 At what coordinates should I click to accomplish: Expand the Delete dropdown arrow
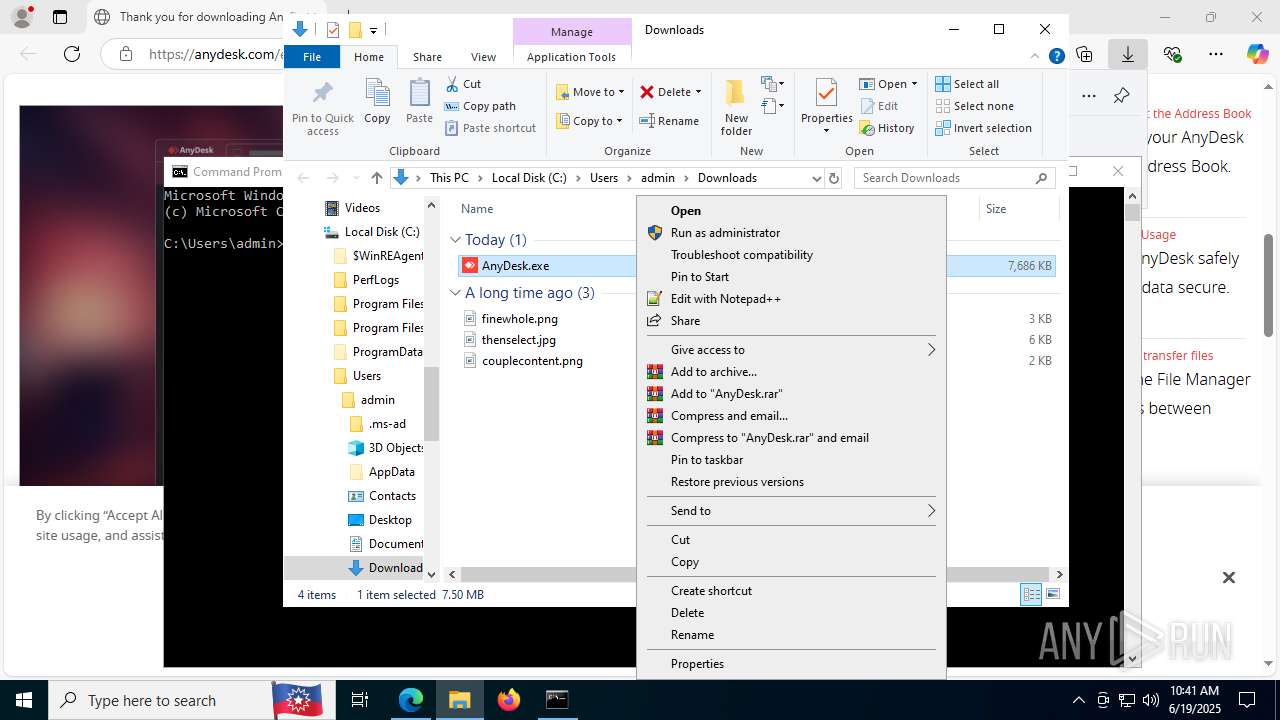pyautogui.click(x=698, y=92)
